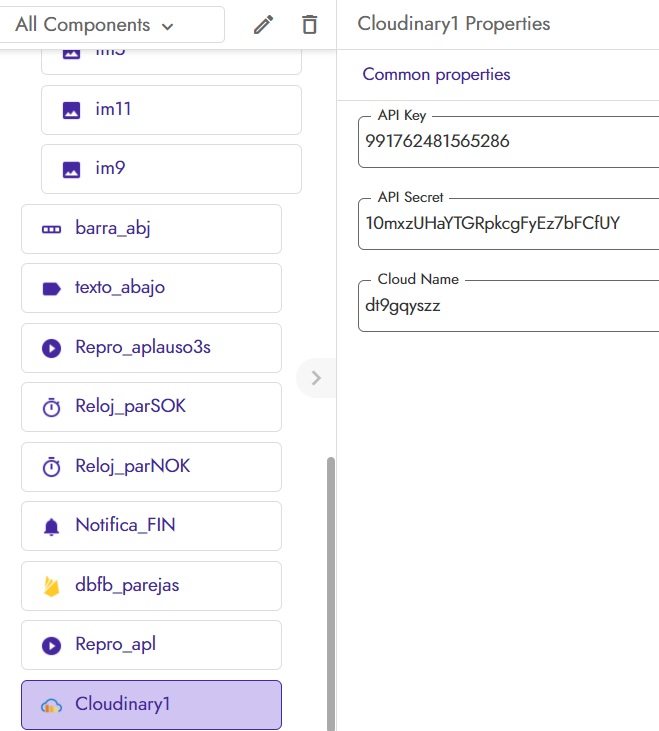Click the Reloj_parSOK clock icon

pyautogui.click(x=51, y=407)
